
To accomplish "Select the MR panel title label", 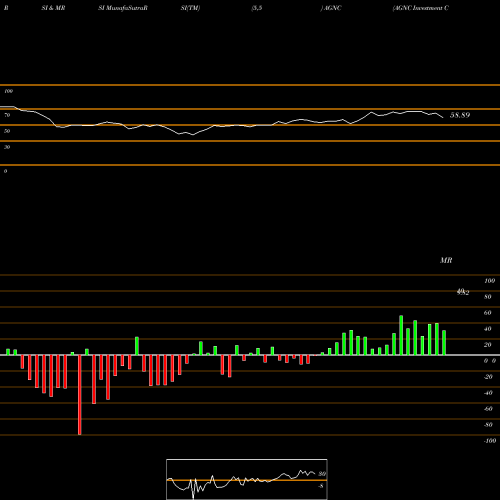I will [446, 260].
